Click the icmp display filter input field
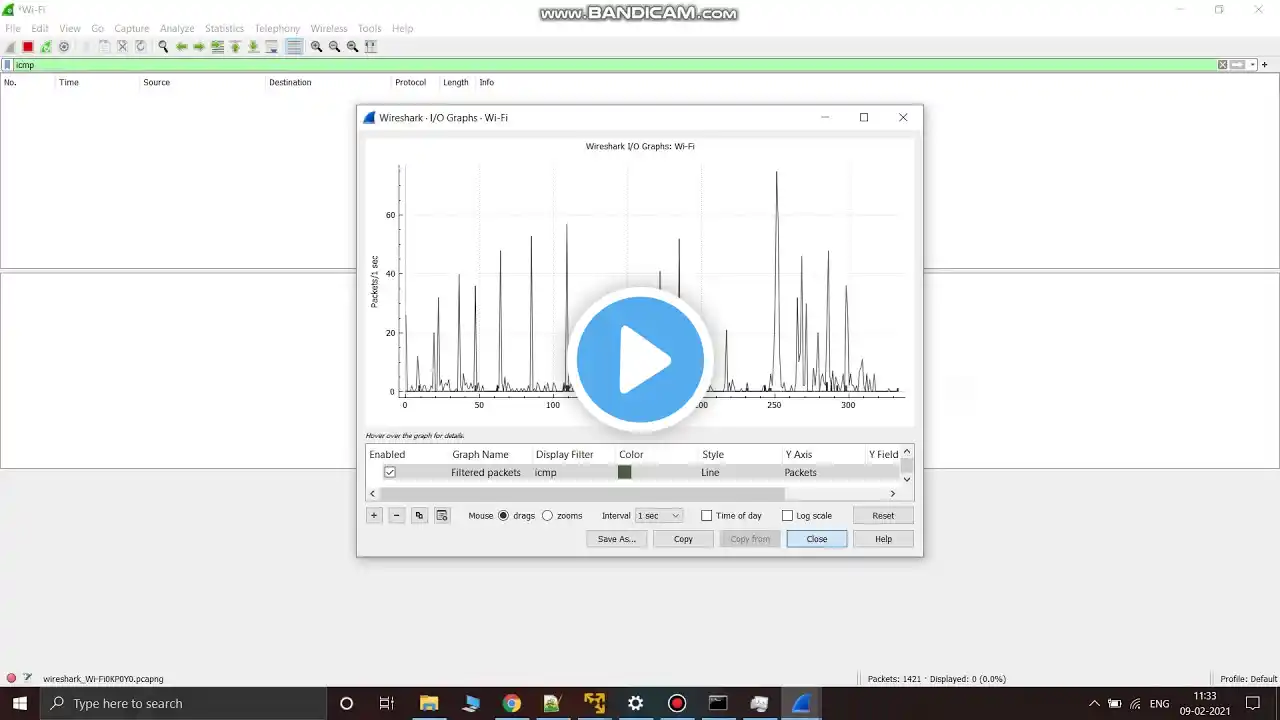The height and width of the screenshot is (720, 1280). (x=613, y=65)
